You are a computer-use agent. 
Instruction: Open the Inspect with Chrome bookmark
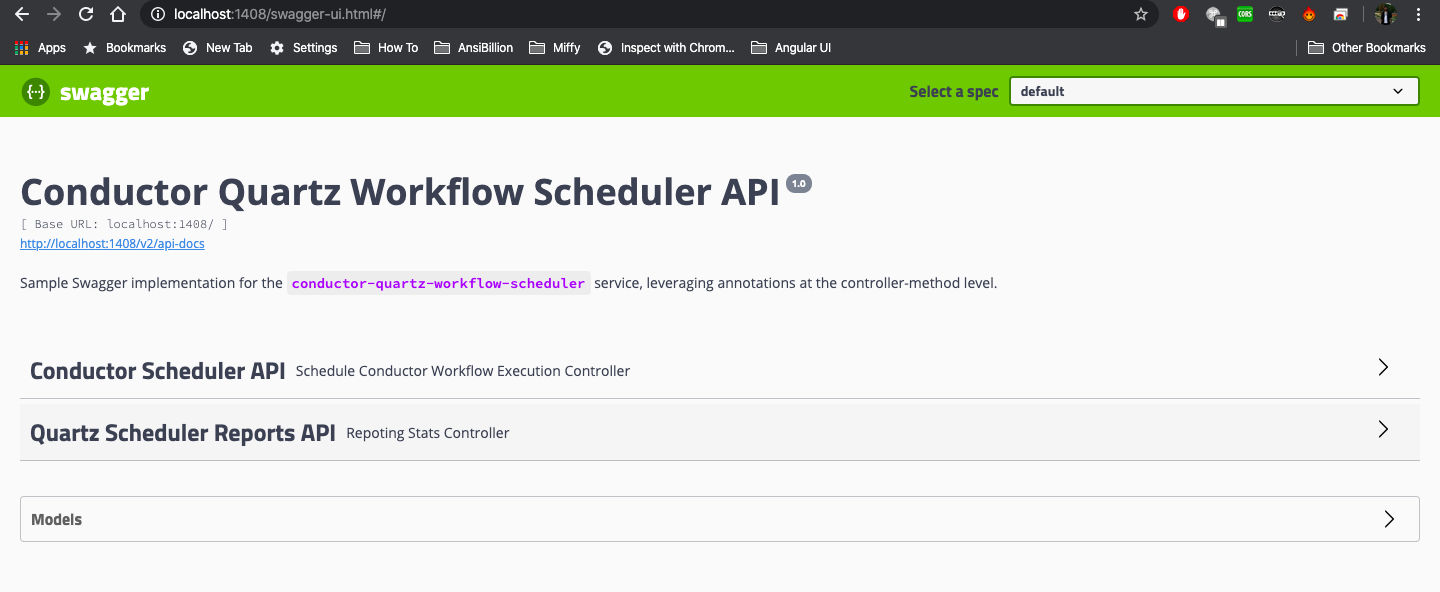pyautogui.click(x=666, y=47)
